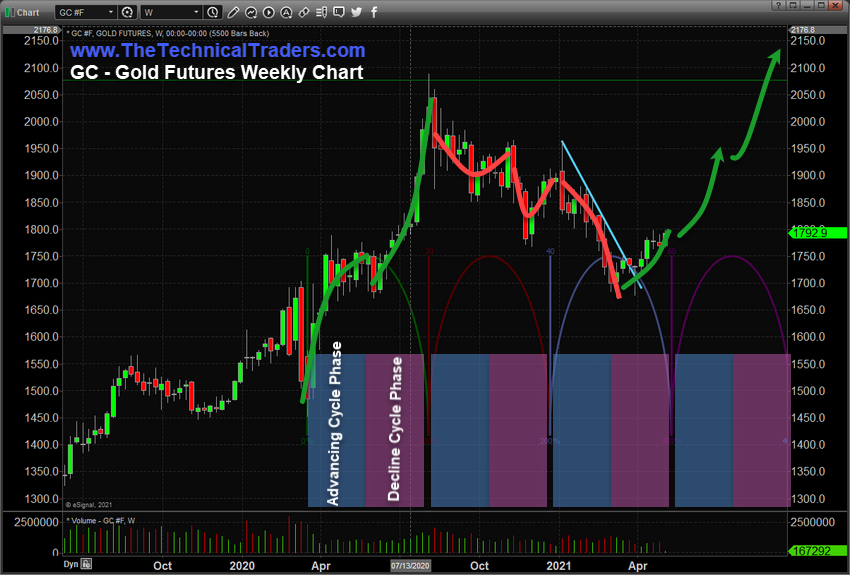Viewport: 850px width, 575px height.
Task: Open the time template clock button
Action: pos(212,12)
